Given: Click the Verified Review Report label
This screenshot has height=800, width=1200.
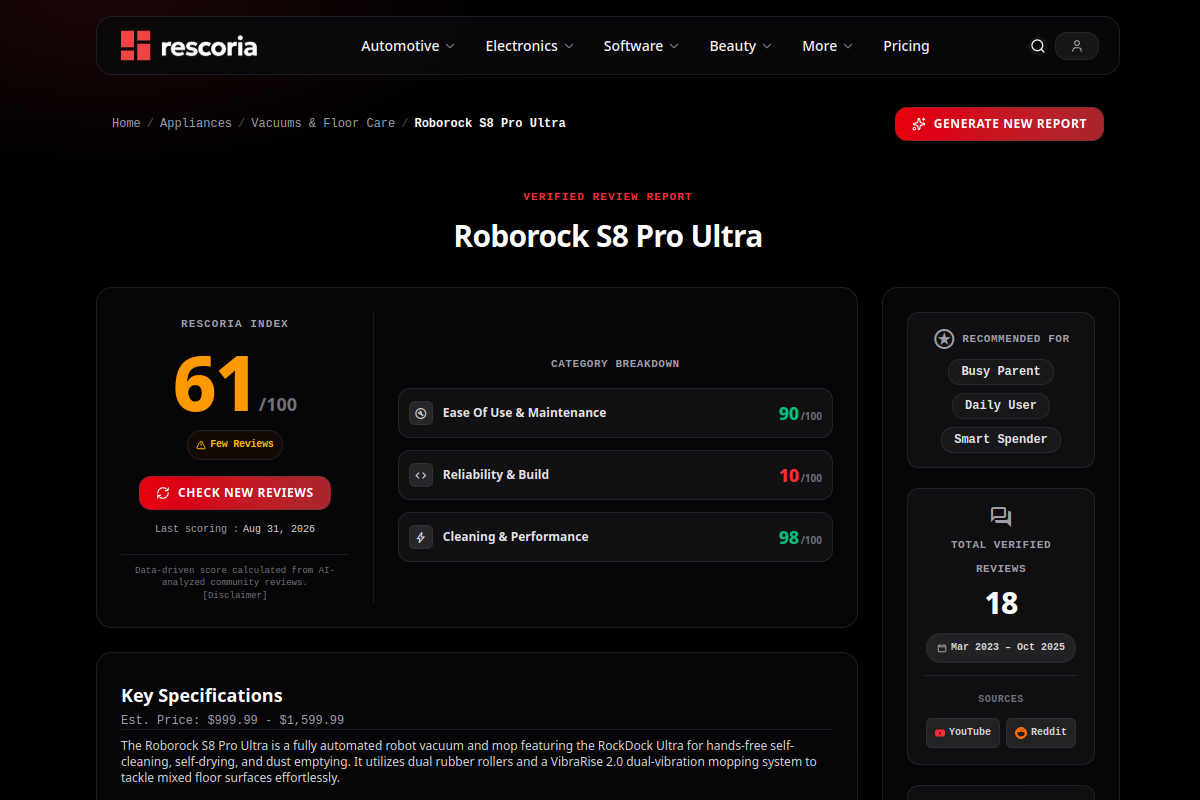Looking at the screenshot, I should pyautogui.click(x=608, y=197).
